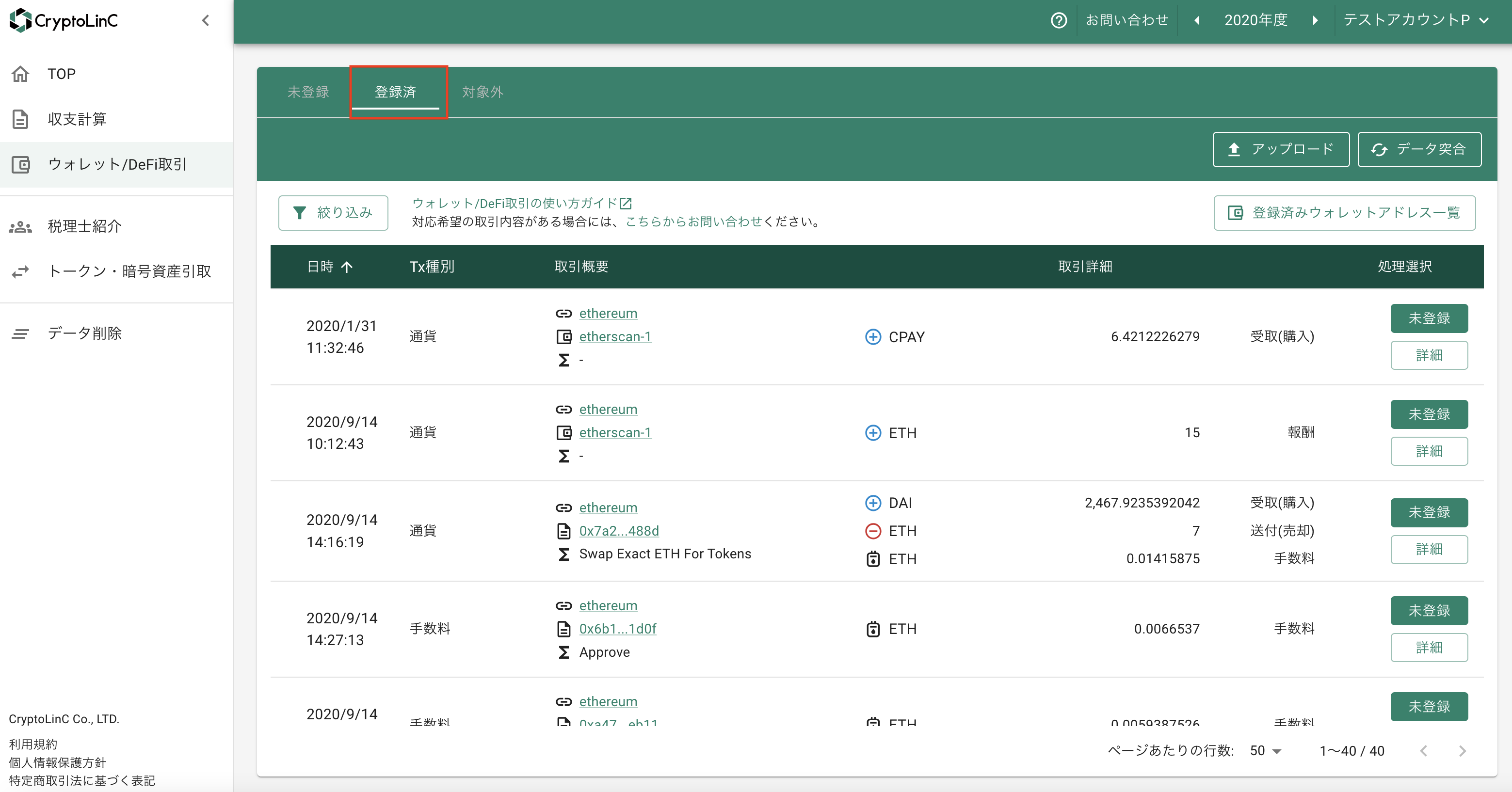Click 詳細 button in 報酬 row
The image size is (1512, 792).
tap(1429, 451)
